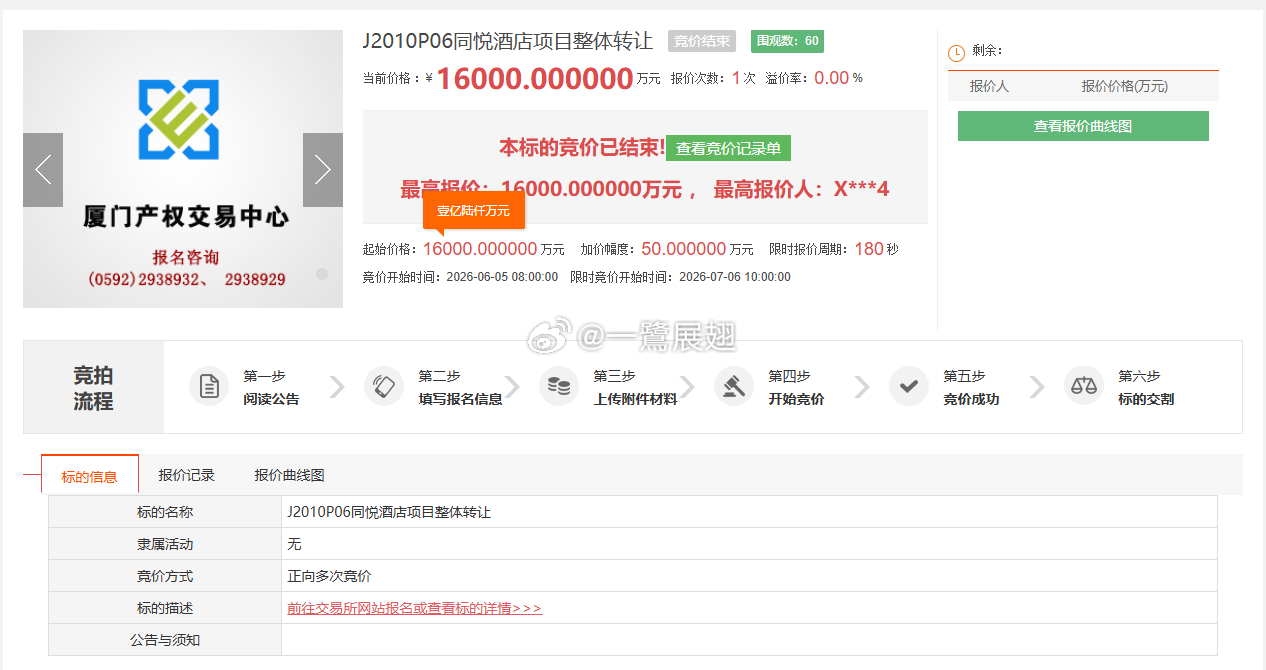Click the 围观数：60 viewer badge
Screen dimensions: 1266x670
click(787, 41)
